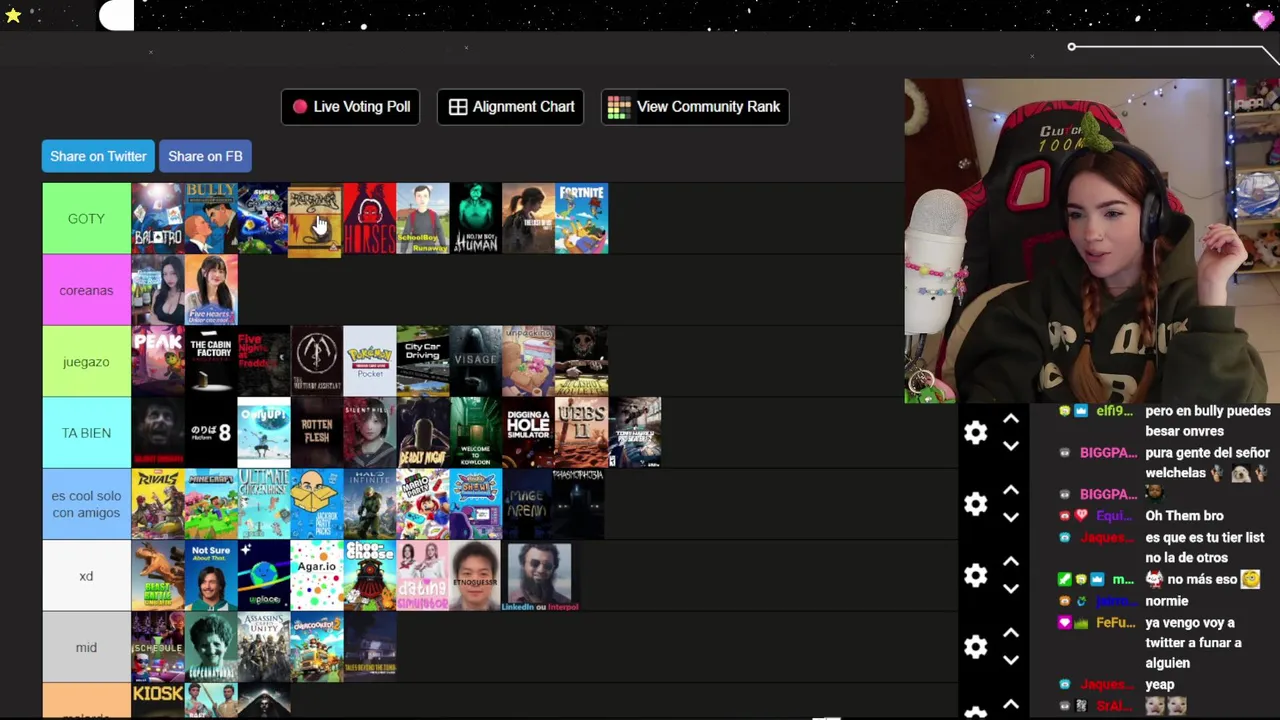Select the Agar.io thumbnail
Image resolution: width=1280 pixels, height=720 pixels.
pos(317,576)
